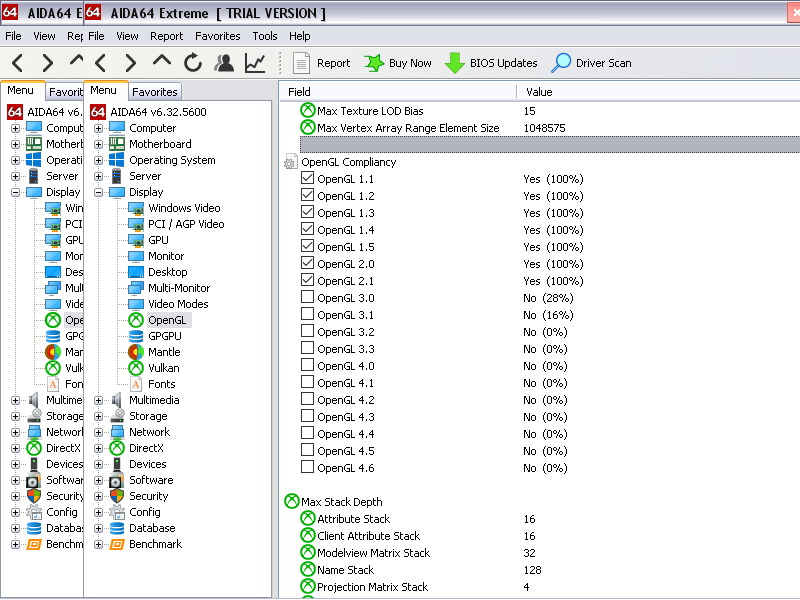800x600 pixels.
Task: Click the Refresh toolbar icon
Action: [x=193, y=63]
